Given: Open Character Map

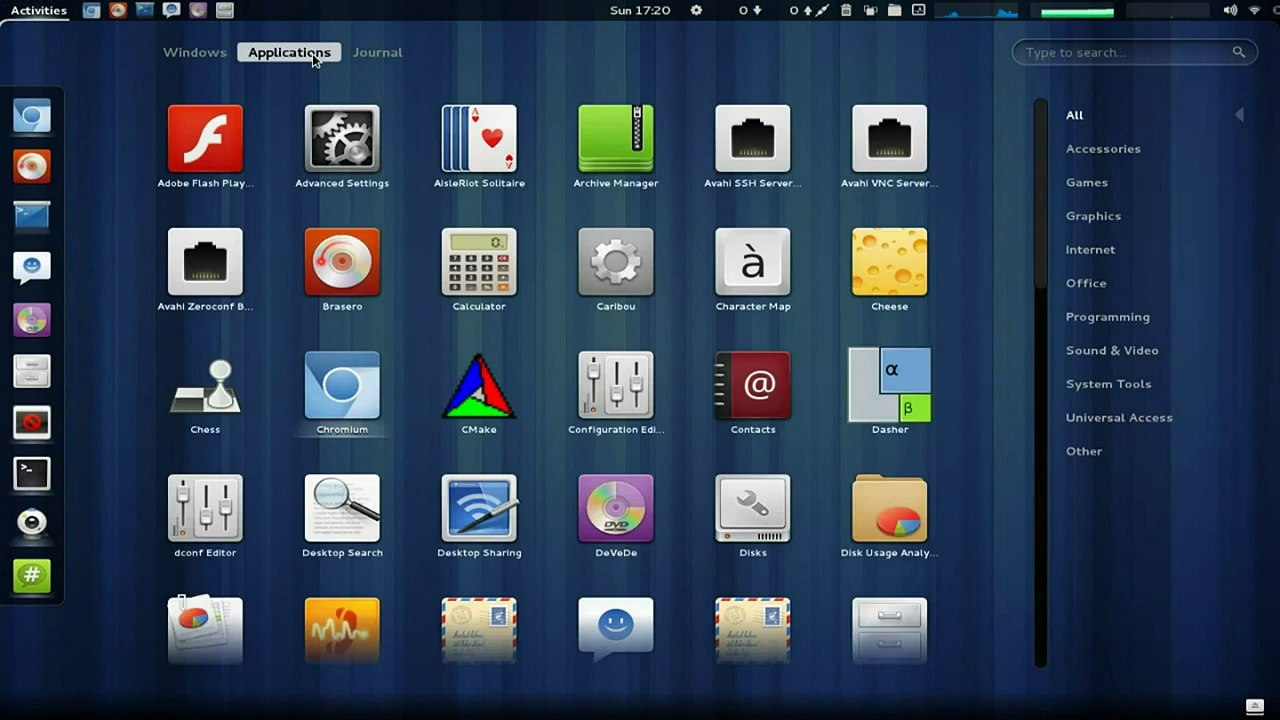Looking at the screenshot, I should (753, 270).
